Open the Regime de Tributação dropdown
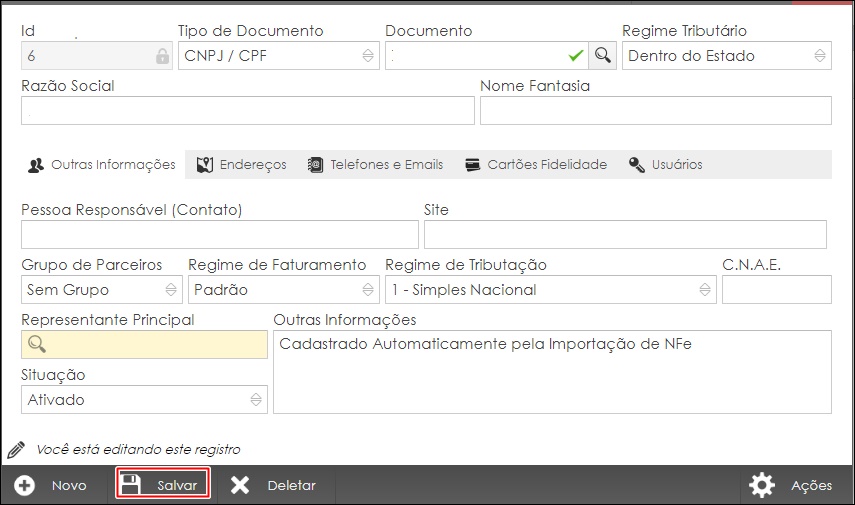This screenshot has height=505, width=855. point(551,290)
